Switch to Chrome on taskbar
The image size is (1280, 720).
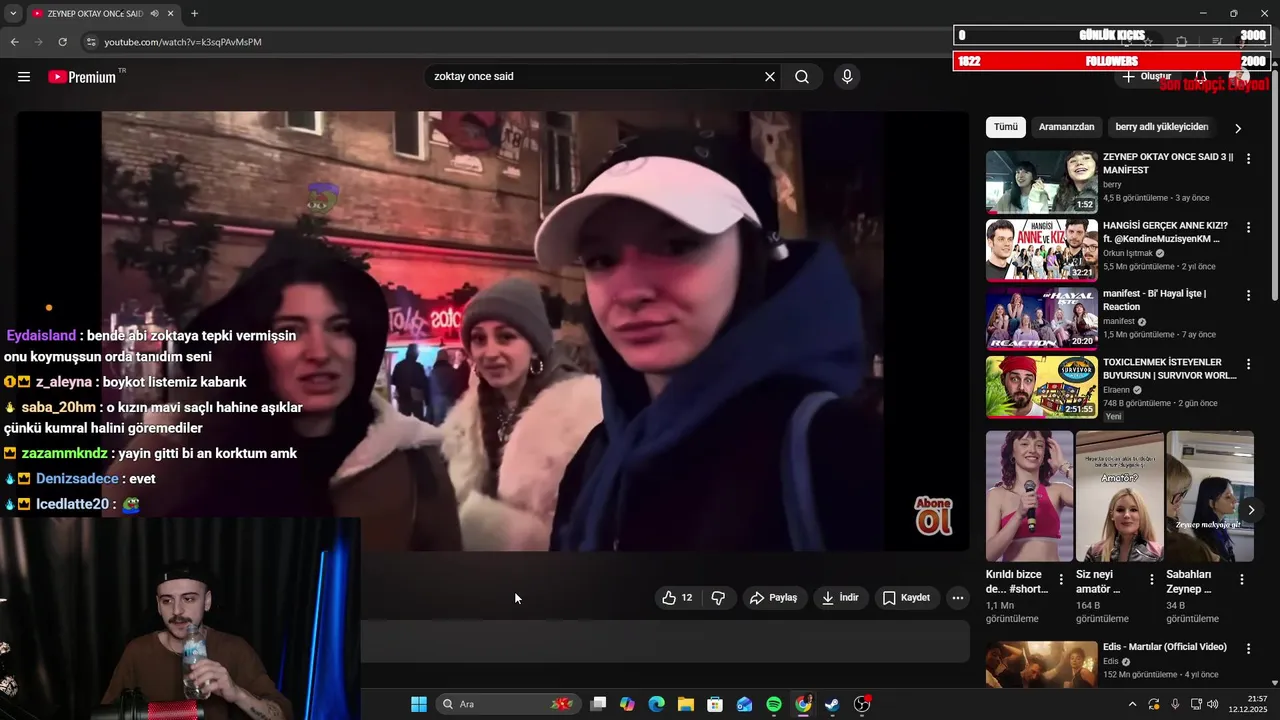803,704
